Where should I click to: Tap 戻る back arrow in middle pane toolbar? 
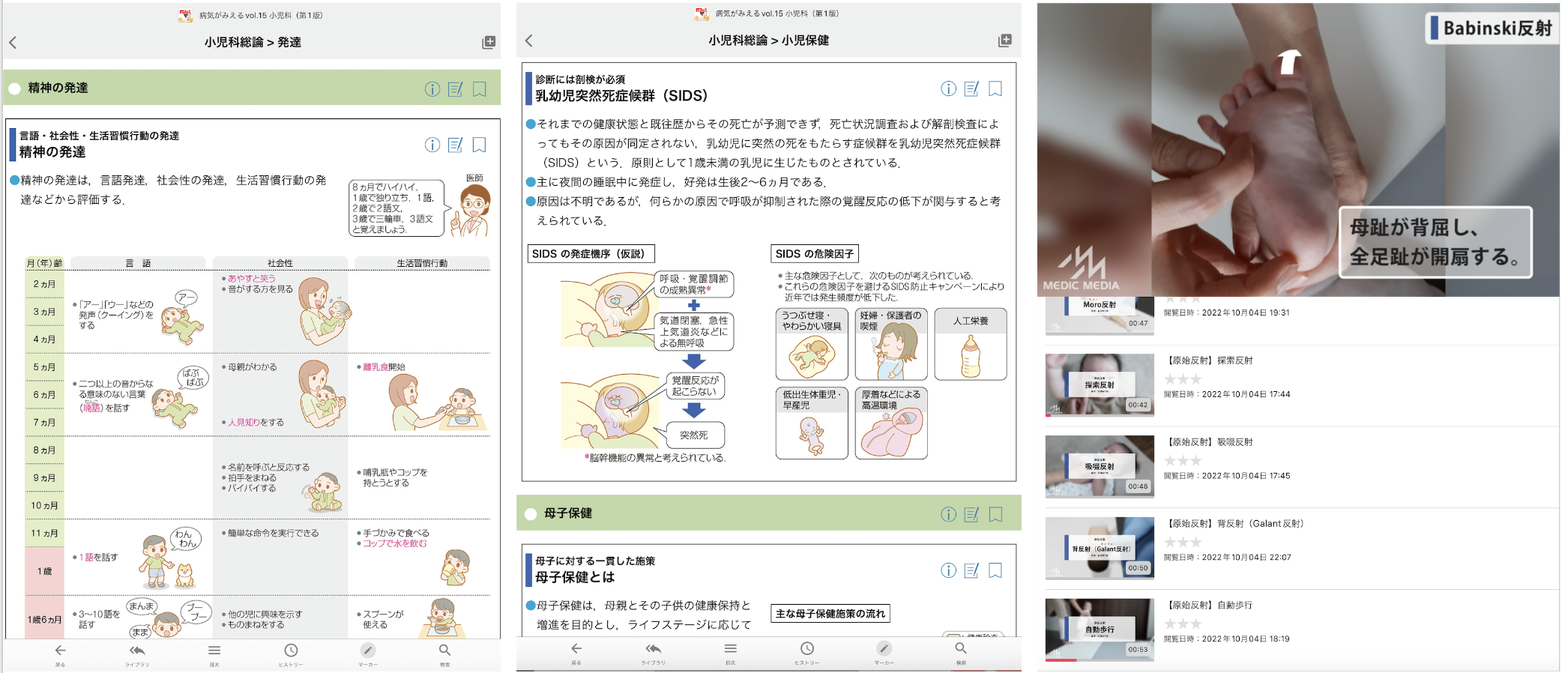tap(576, 653)
